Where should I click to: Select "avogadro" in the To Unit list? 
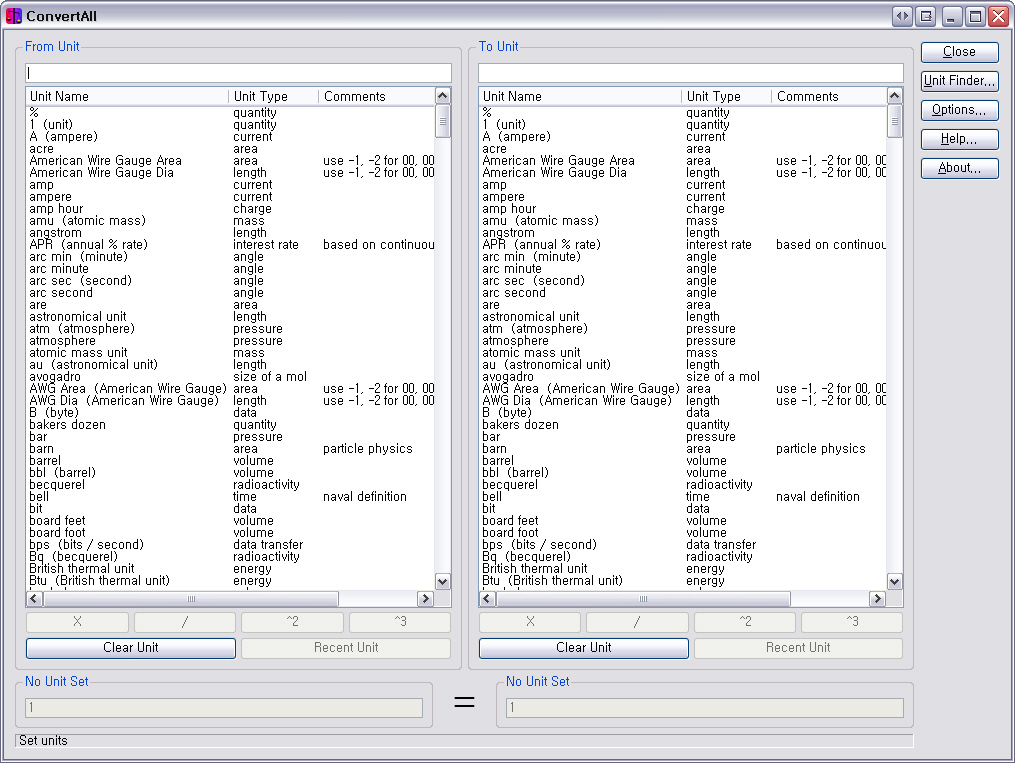(508, 377)
